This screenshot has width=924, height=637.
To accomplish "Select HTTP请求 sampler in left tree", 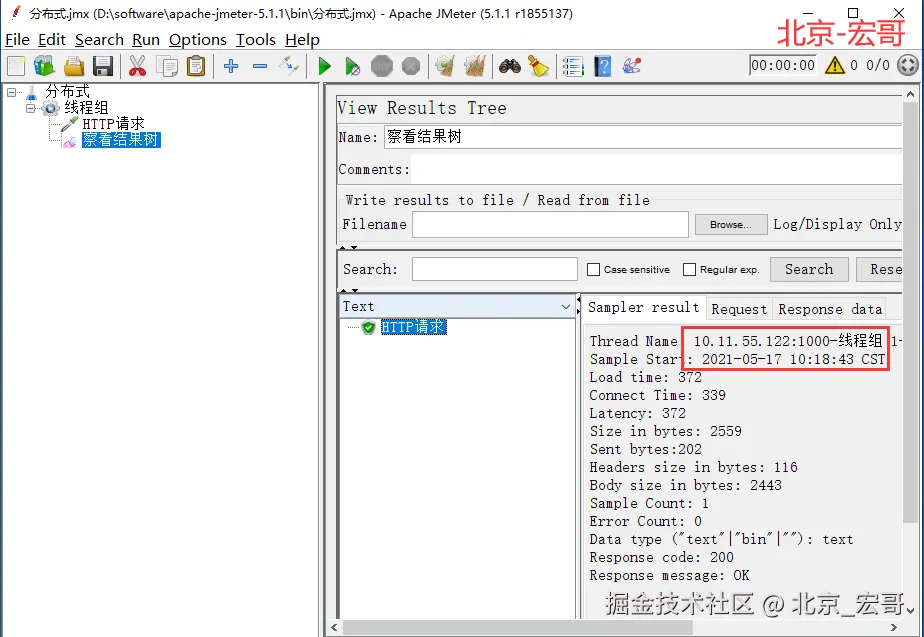I will coord(113,123).
